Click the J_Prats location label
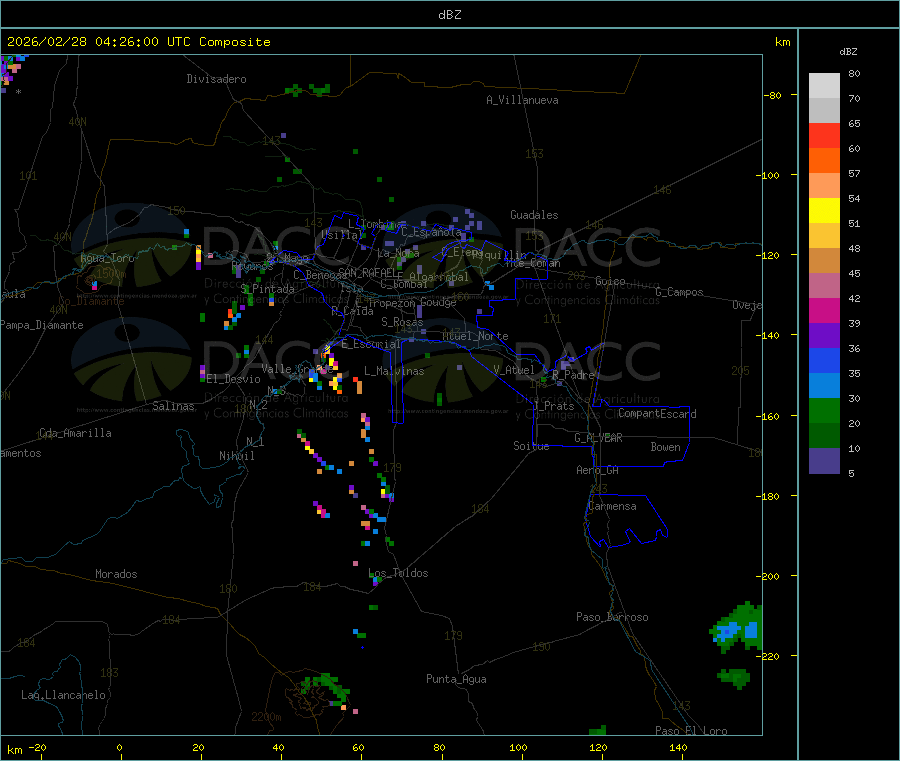 [x=553, y=406]
